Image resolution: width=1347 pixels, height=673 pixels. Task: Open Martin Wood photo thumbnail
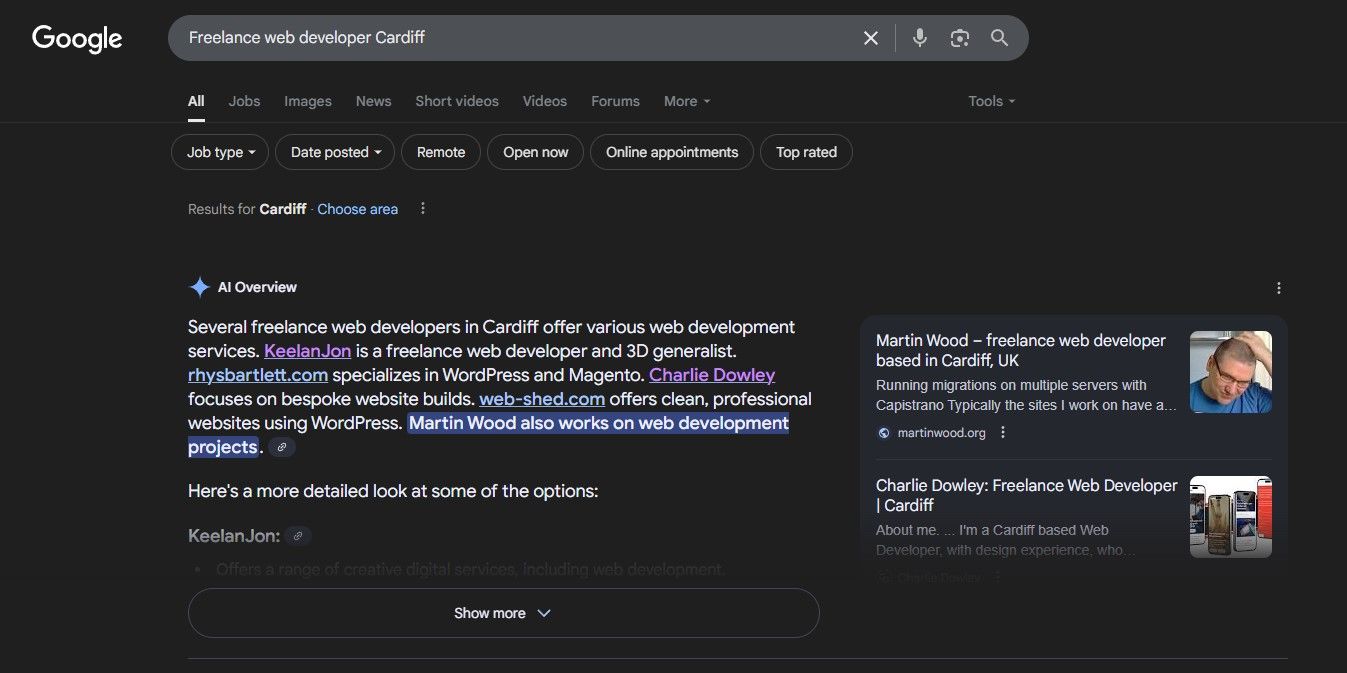pyautogui.click(x=1231, y=372)
